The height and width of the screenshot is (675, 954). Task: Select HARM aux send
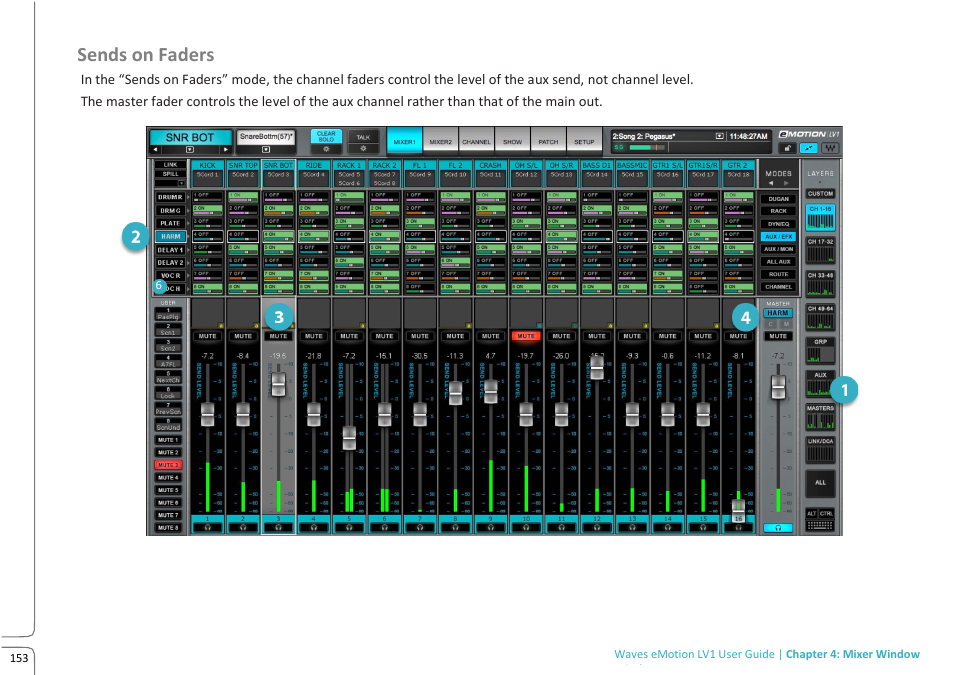tap(170, 237)
